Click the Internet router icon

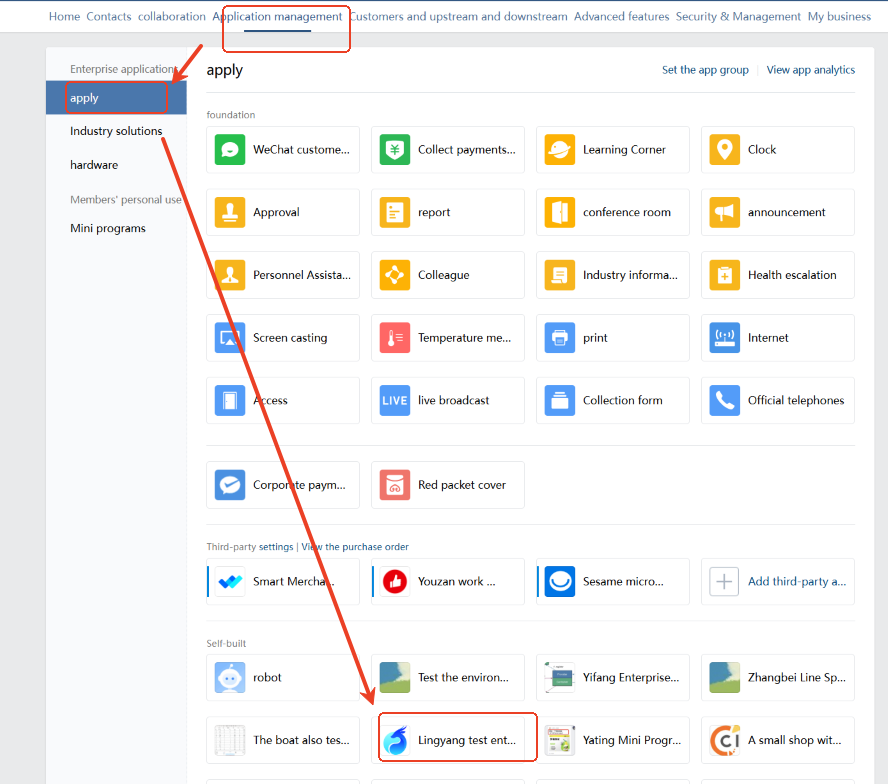pos(724,338)
